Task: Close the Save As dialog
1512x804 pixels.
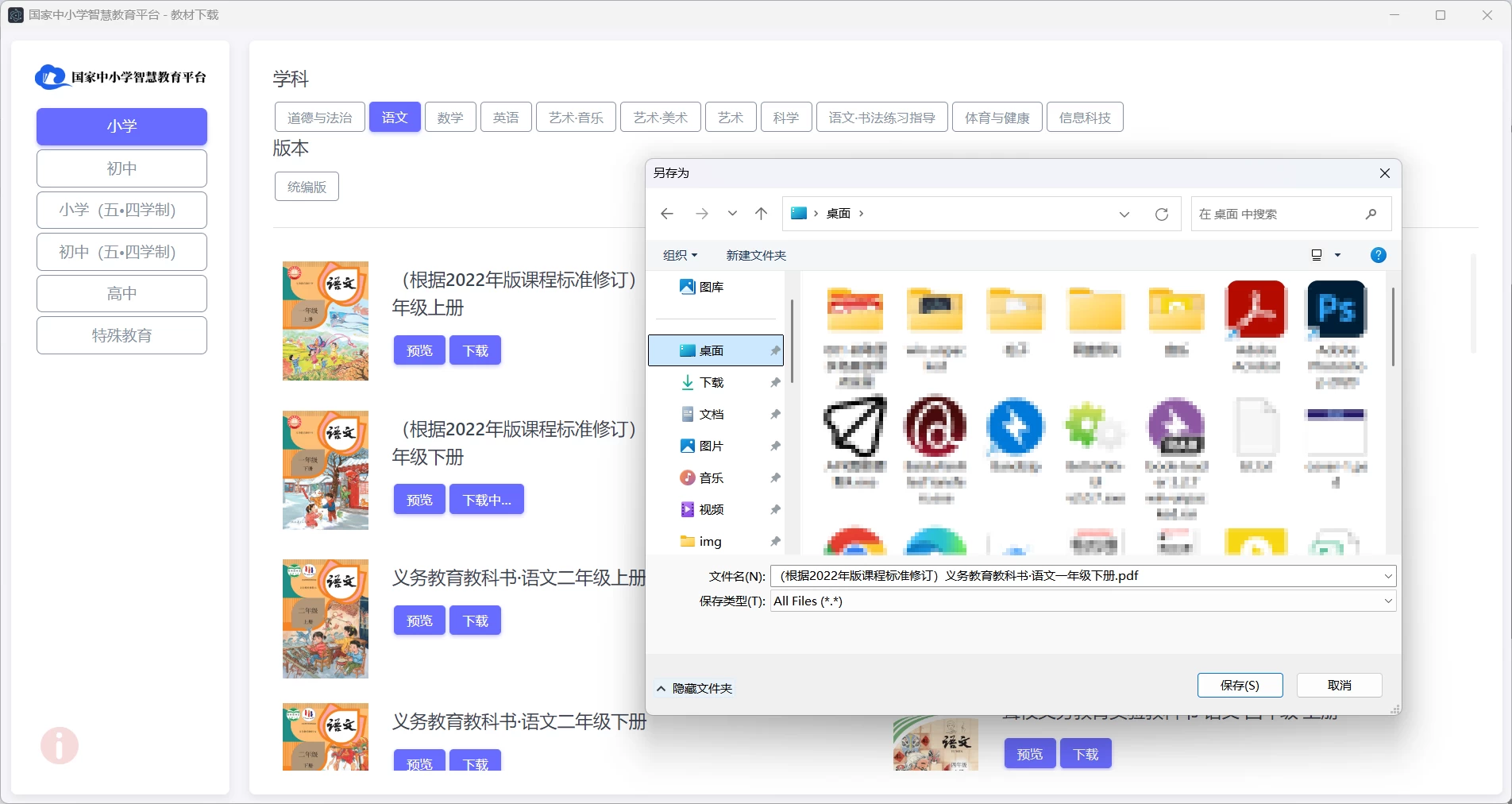Action: tap(1384, 173)
